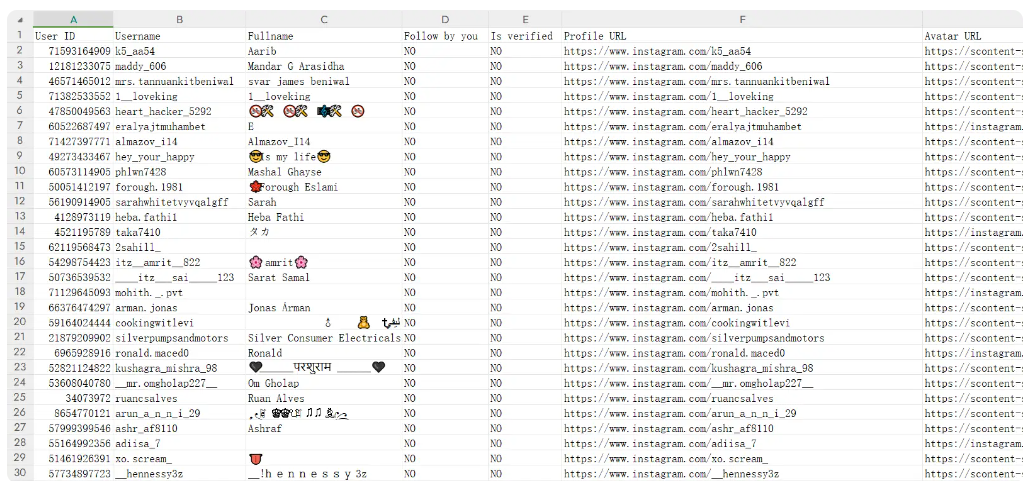Select column B header
The image size is (1026, 481).
point(179,20)
